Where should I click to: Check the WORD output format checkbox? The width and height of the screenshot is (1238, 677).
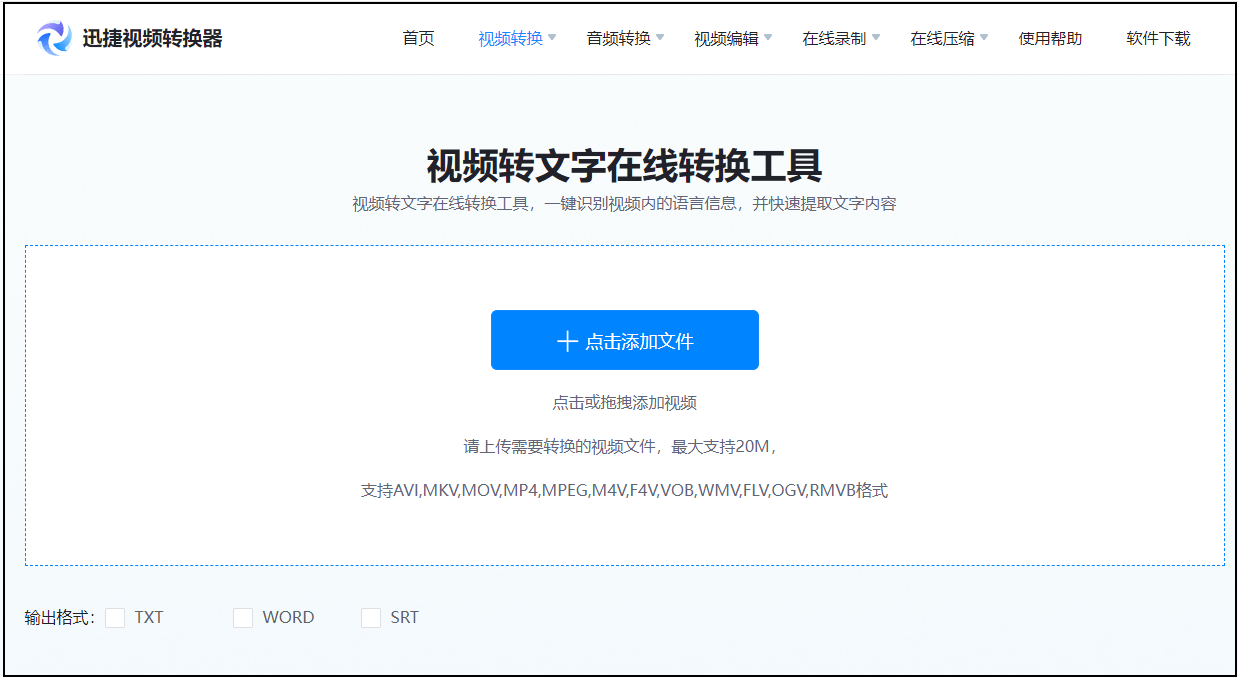243,617
